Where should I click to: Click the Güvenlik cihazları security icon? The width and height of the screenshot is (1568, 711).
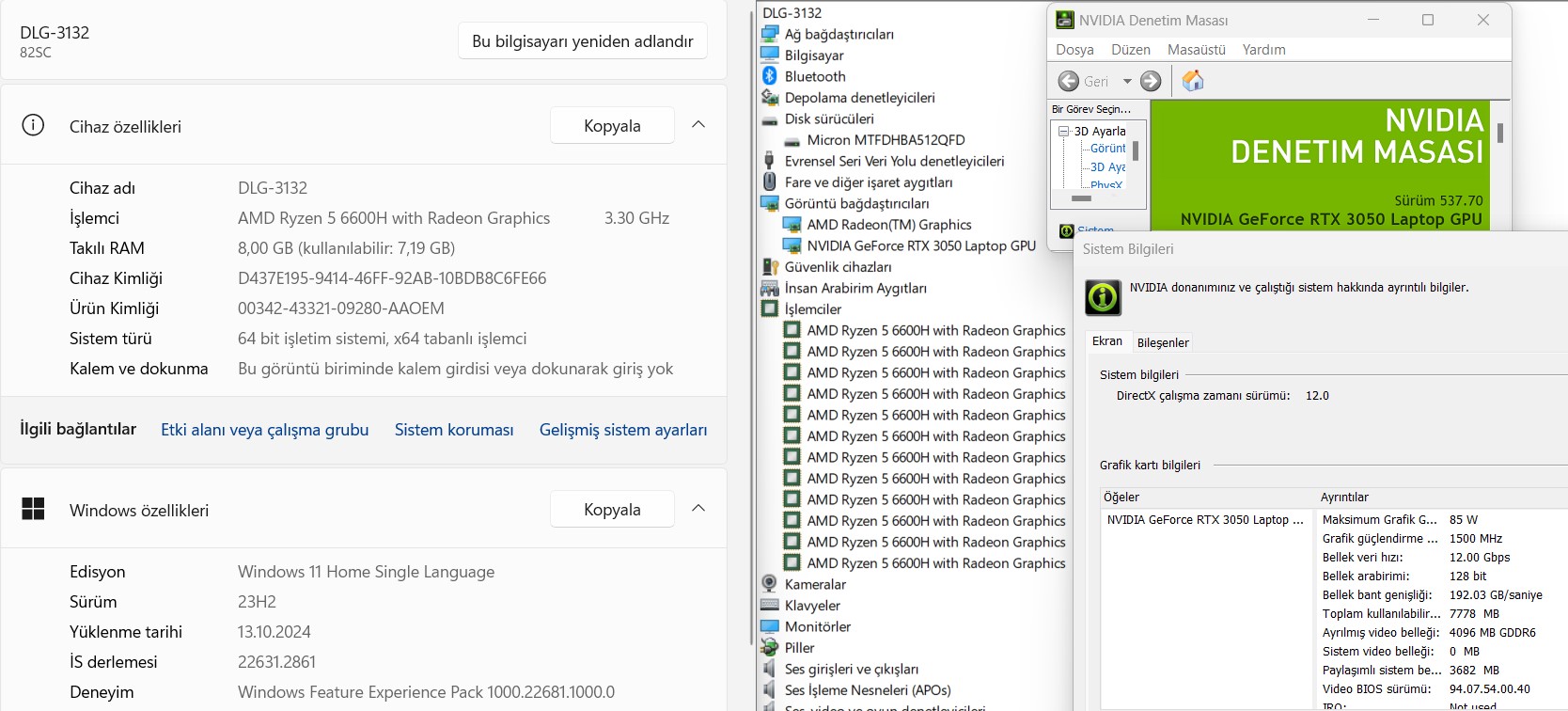[x=770, y=267]
